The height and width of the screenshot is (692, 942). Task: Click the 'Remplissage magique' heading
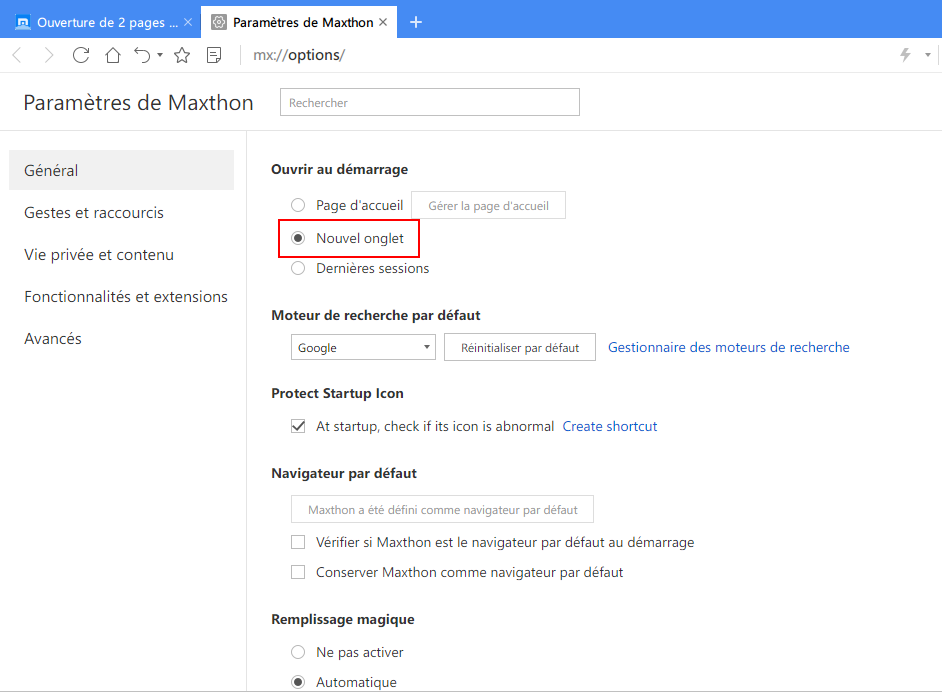click(343, 619)
